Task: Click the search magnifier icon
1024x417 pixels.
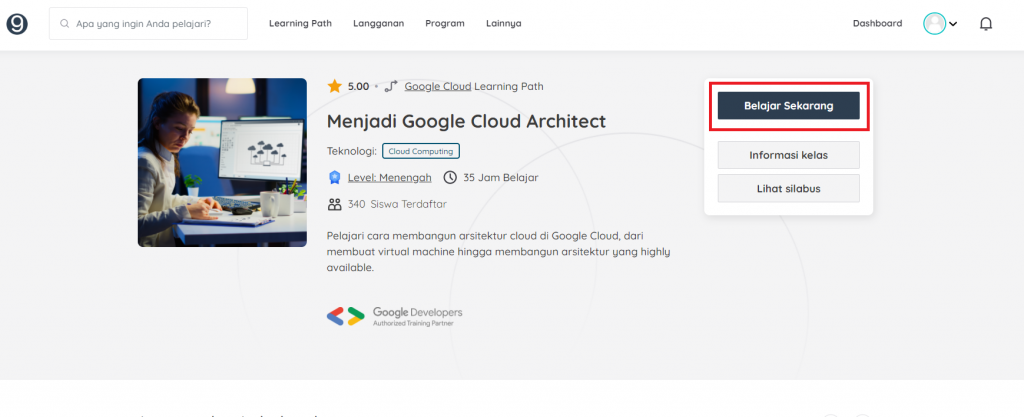Action: [65, 23]
